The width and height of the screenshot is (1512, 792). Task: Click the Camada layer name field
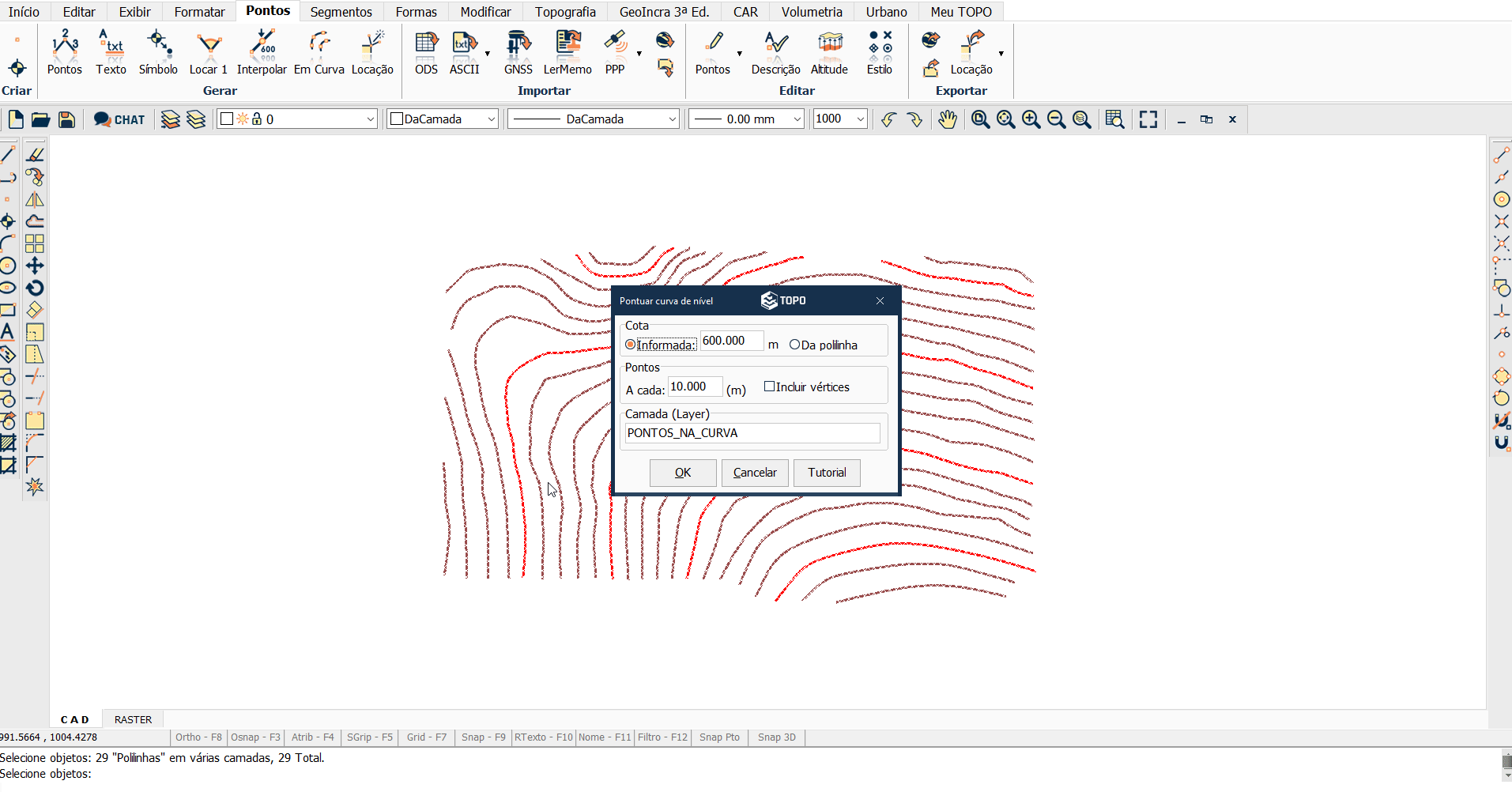752,433
